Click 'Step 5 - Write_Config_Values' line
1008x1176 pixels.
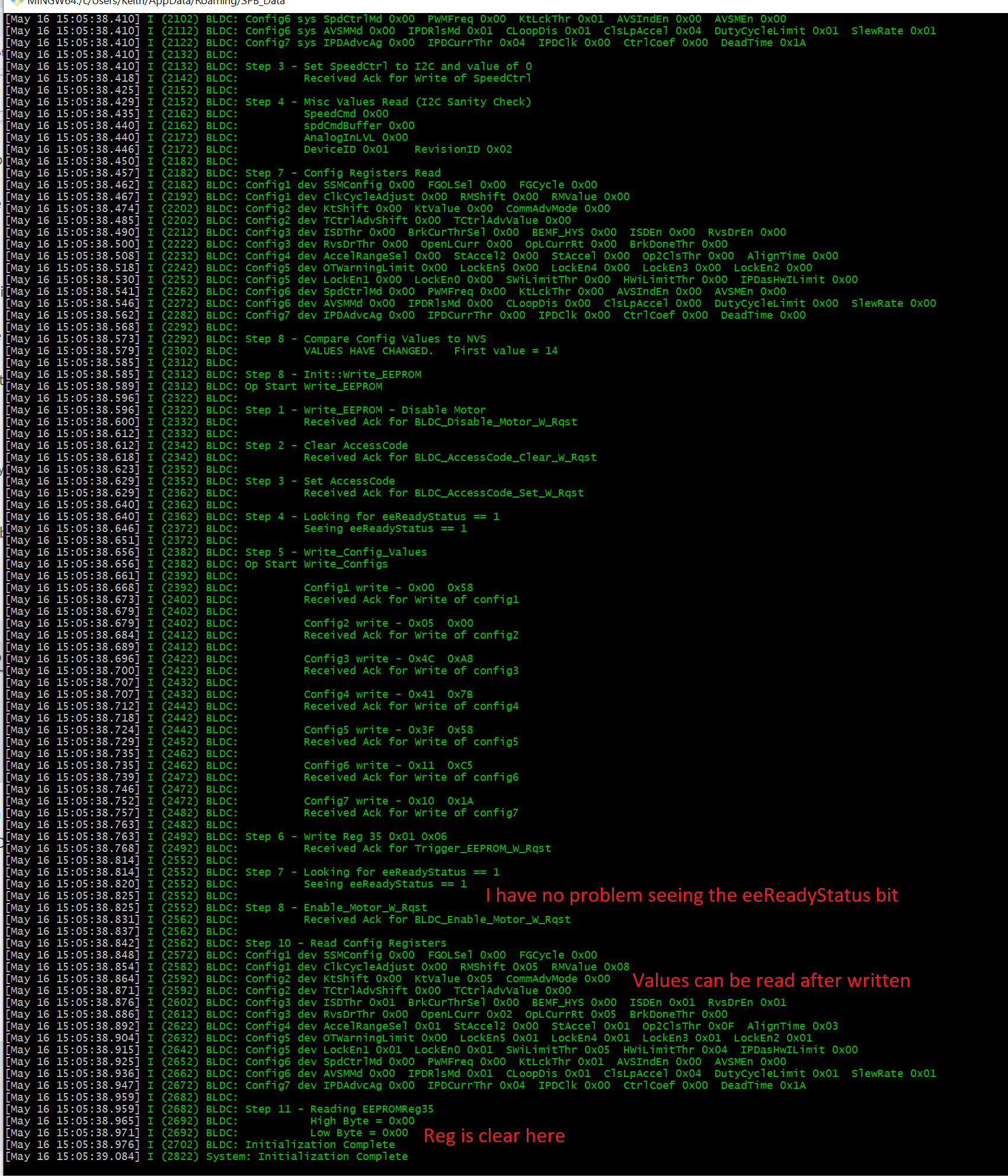point(336,552)
